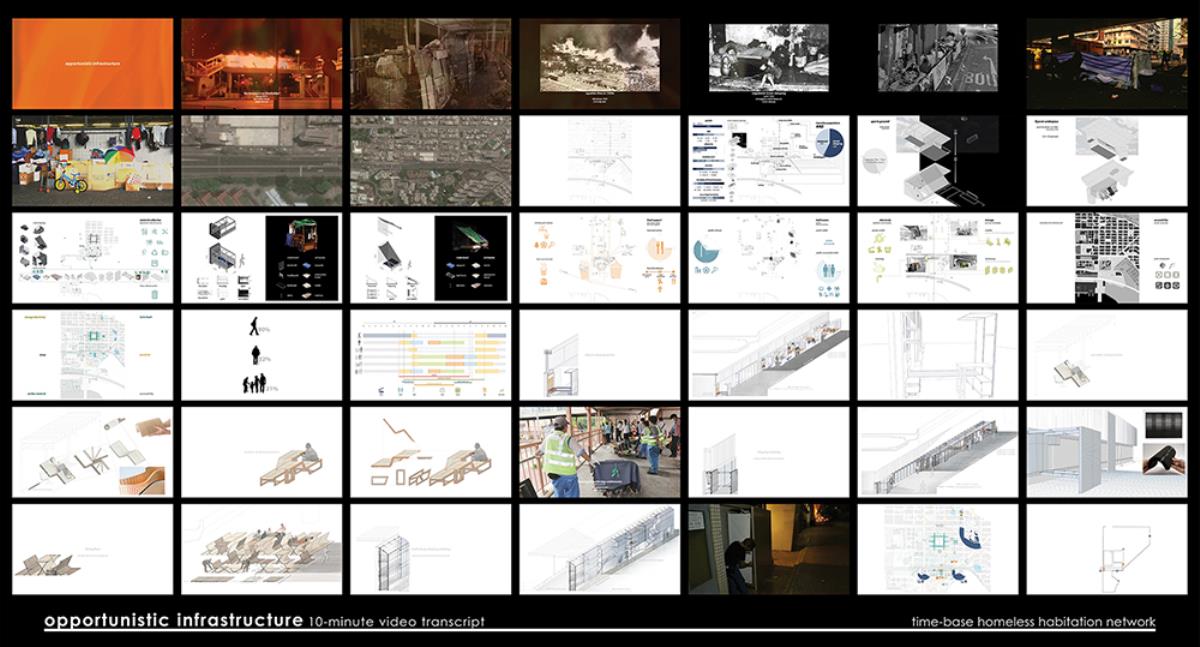Screen dimensions: 1200x647
Task: Click the '10-minute video transcript' label
Action: coord(397,622)
